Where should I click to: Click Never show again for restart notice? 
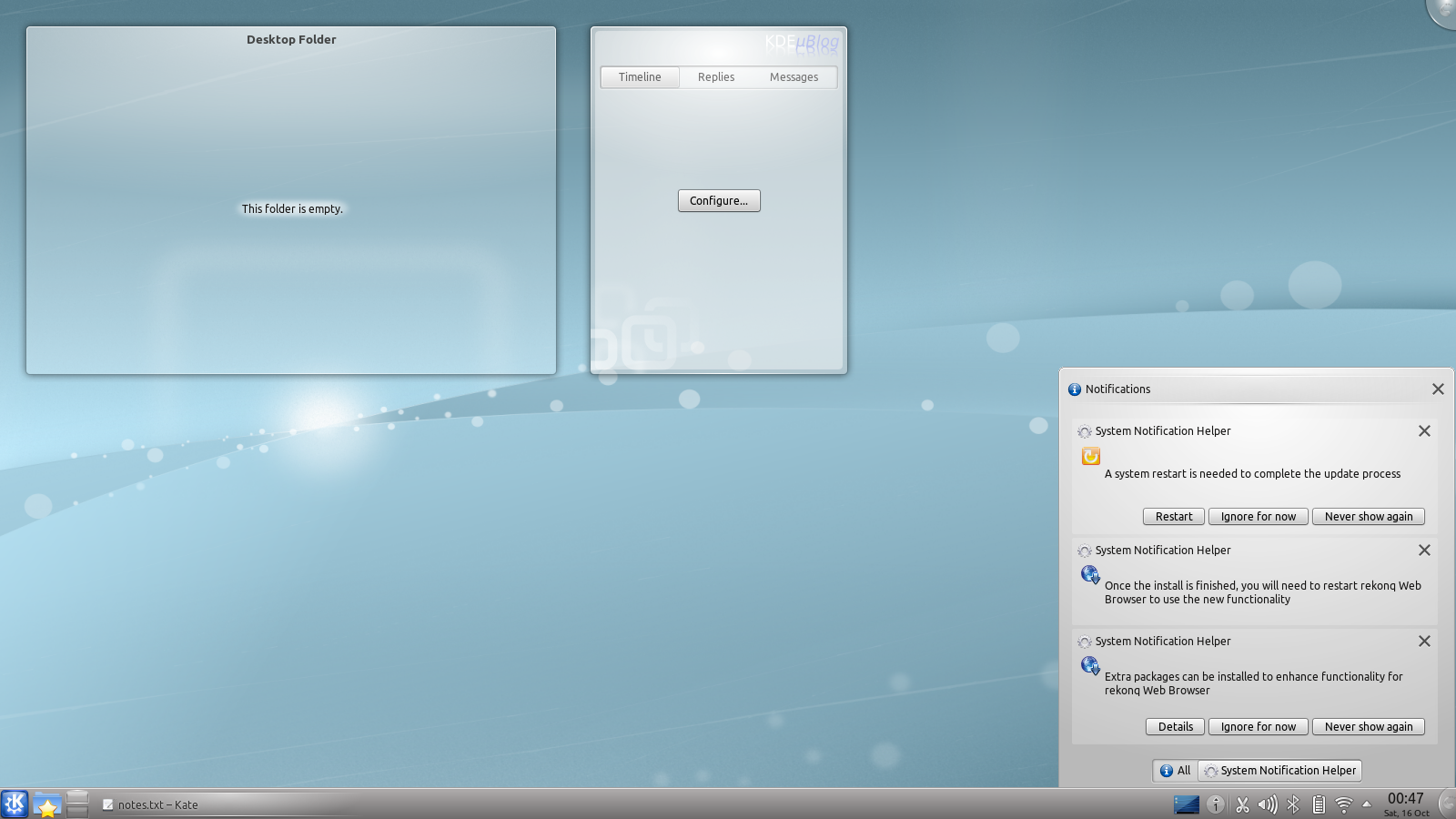click(x=1368, y=517)
